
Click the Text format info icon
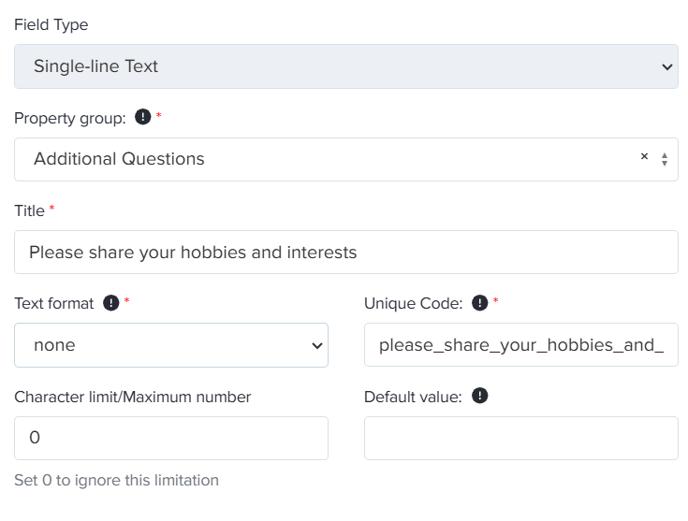click(111, 302)
